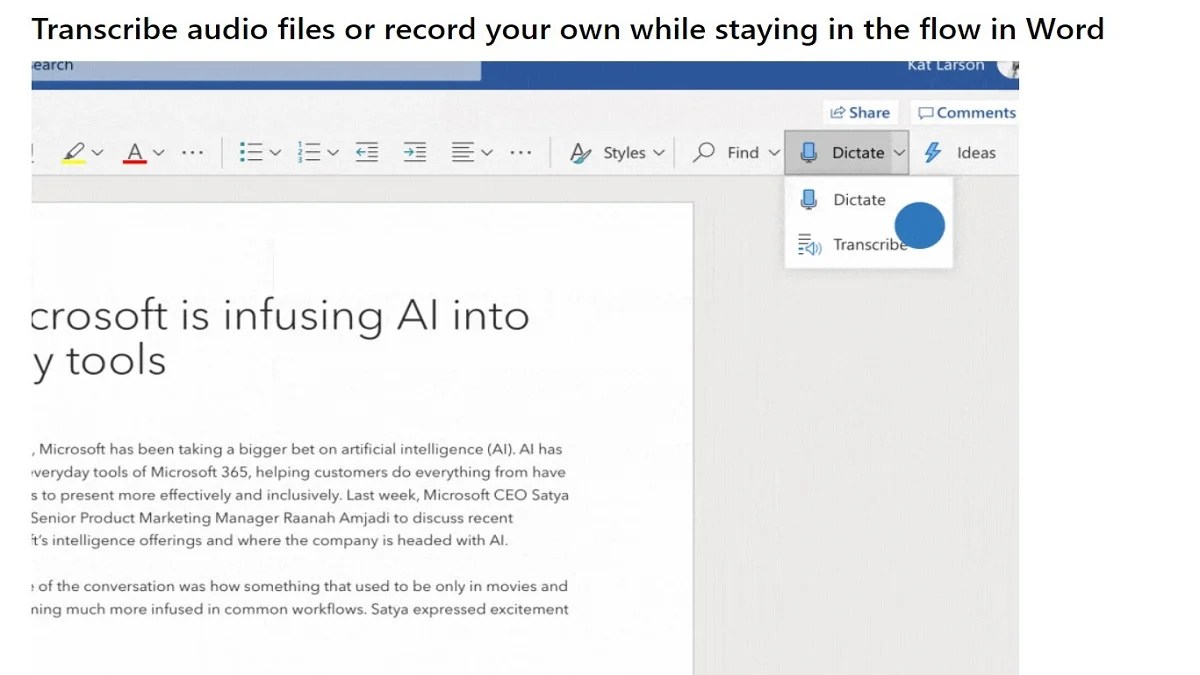Click into the Search box
Viewport: 1200px width, 675px height.
coord(255,70)
